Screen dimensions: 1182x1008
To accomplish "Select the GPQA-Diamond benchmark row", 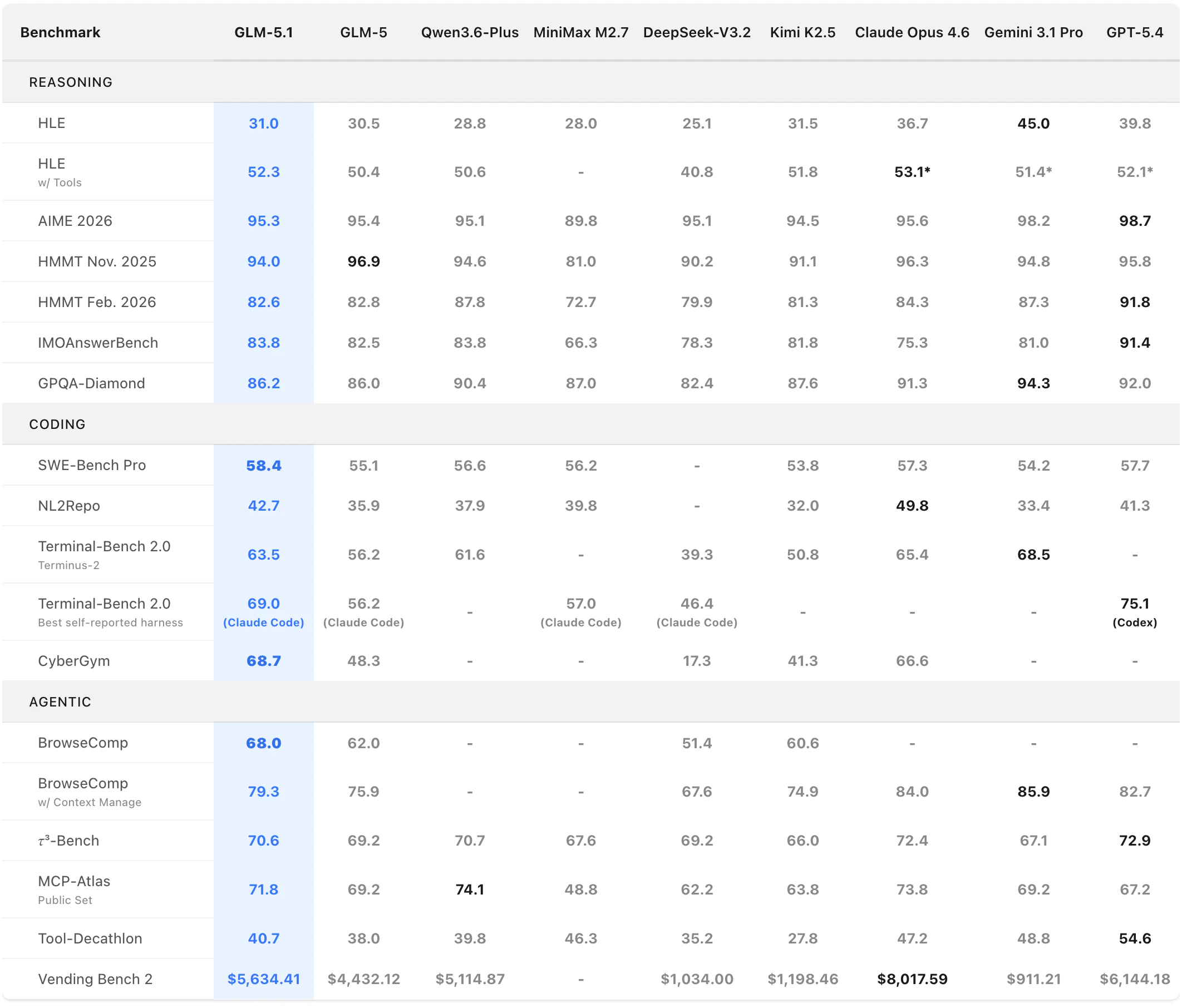I will click(x=91, y=383).
